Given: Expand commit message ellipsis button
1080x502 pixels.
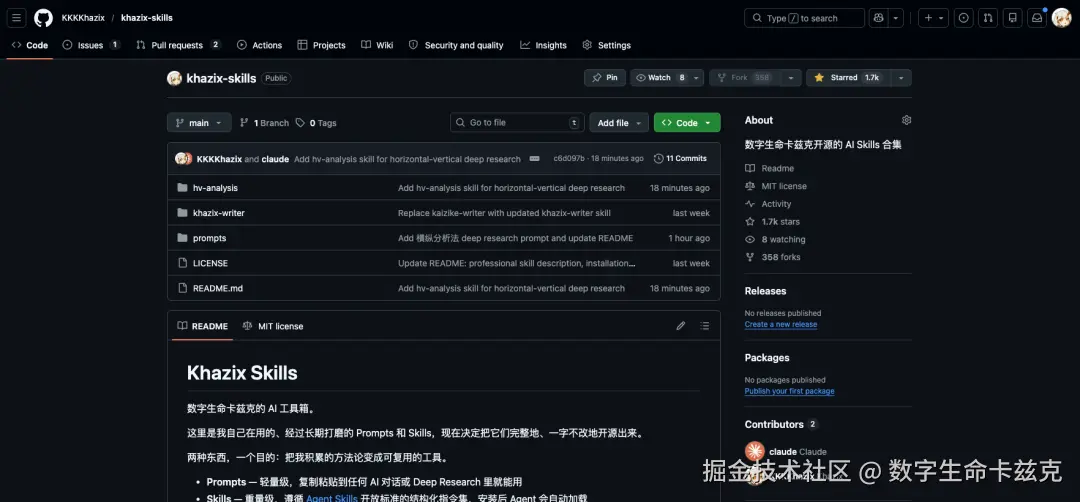Looking at the screenshot, I should [x=534, y=158].
